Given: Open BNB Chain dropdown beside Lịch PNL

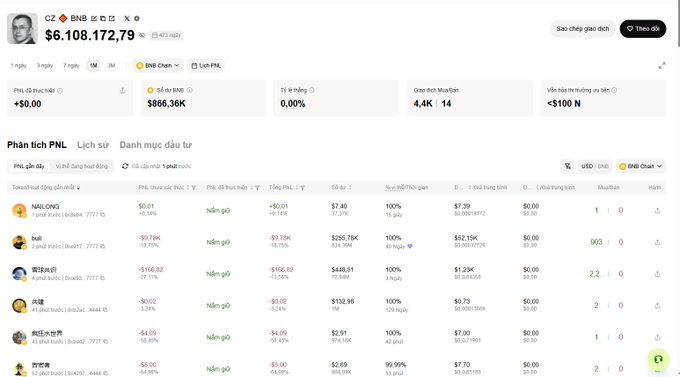Looking at the screenshot, I should point(158,66).
